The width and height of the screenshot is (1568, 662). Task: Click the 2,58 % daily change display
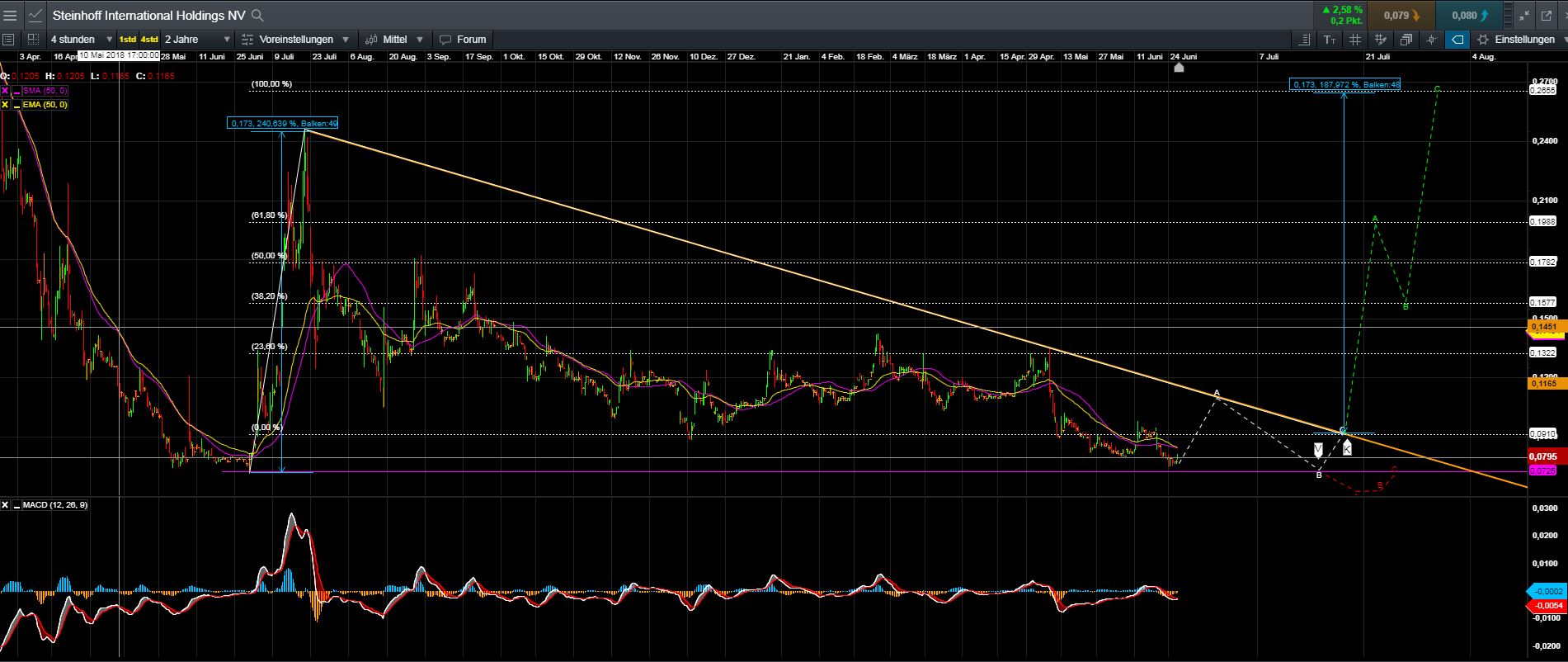coord(1342,10)
